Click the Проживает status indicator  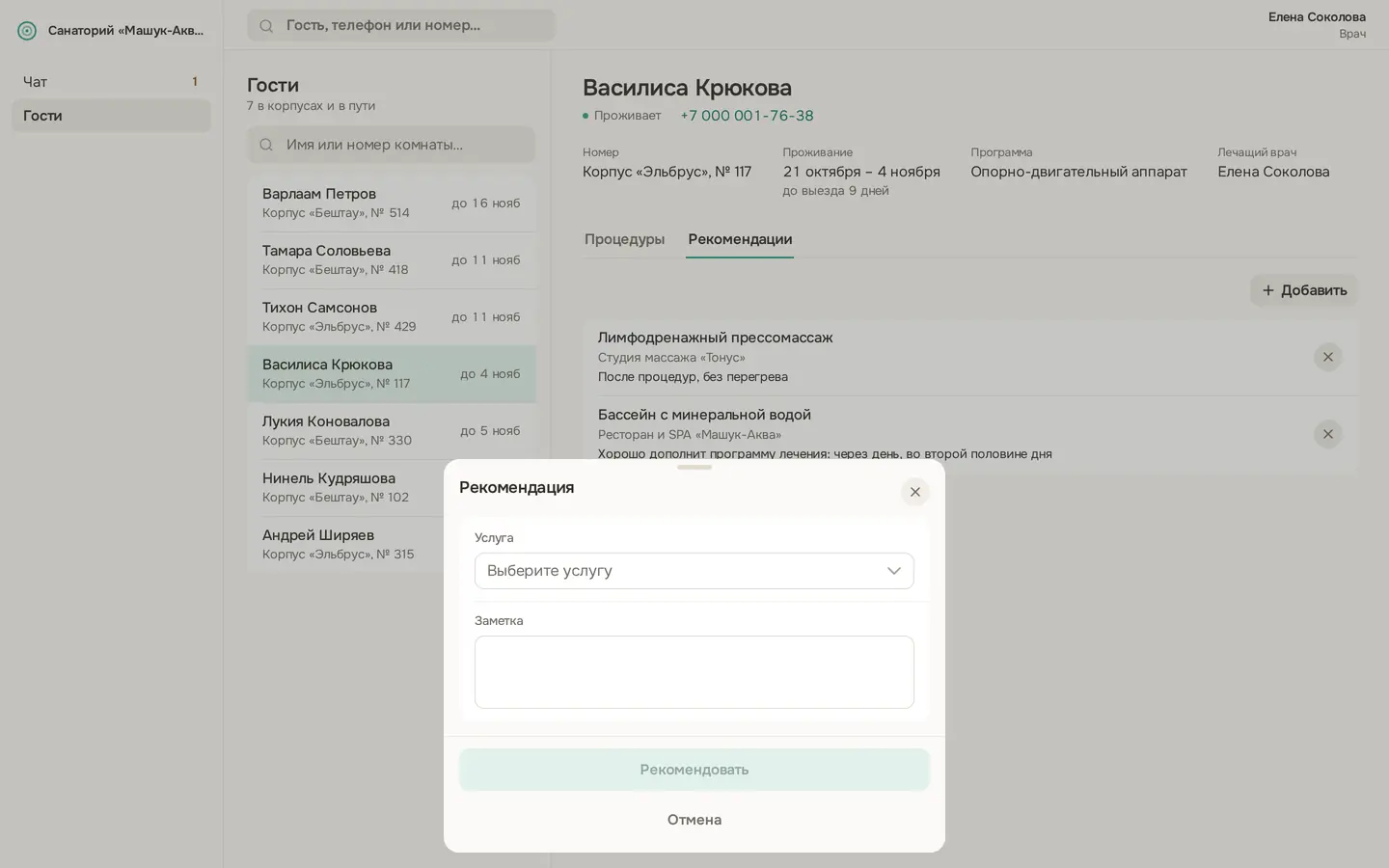coord(622,116)
